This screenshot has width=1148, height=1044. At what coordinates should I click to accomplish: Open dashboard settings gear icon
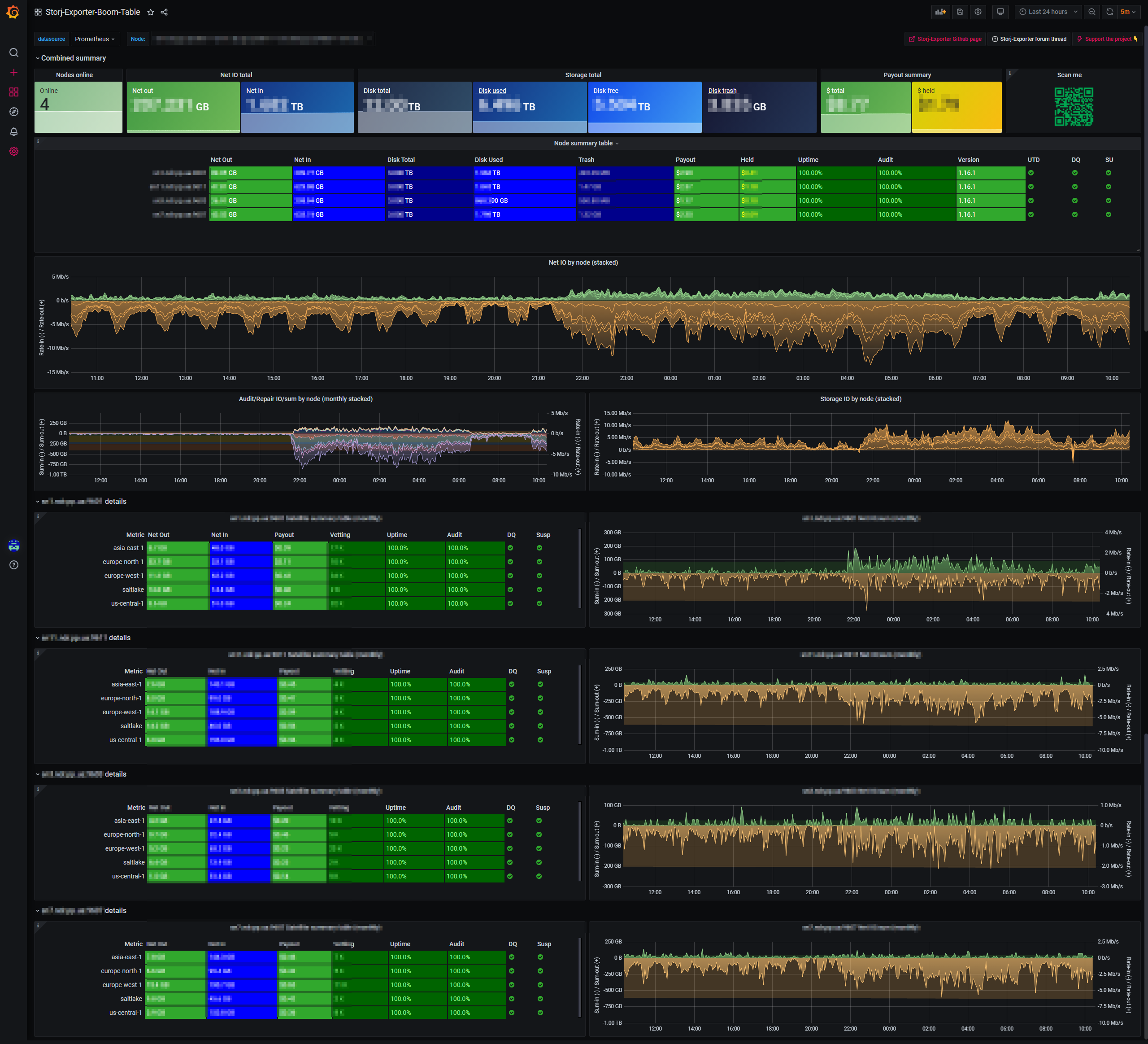pos(978,12)
